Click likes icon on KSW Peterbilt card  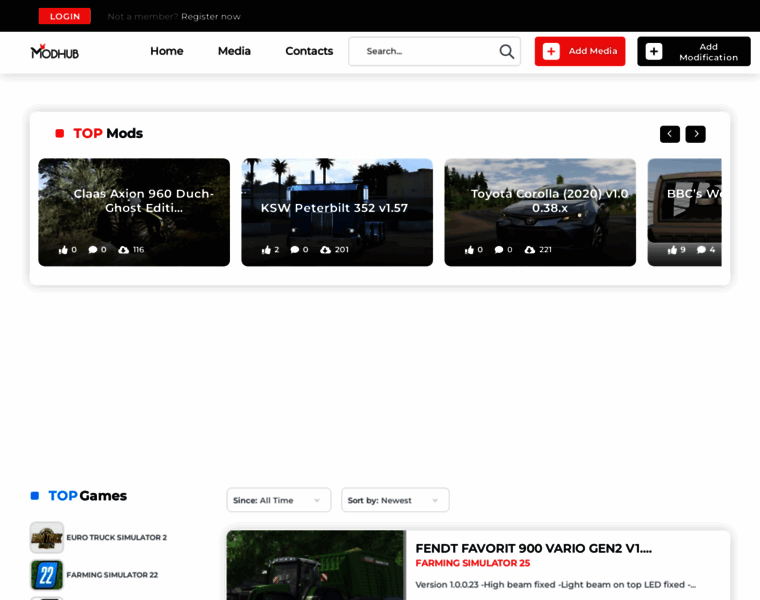pyautogui.click(x=266, y=250)
